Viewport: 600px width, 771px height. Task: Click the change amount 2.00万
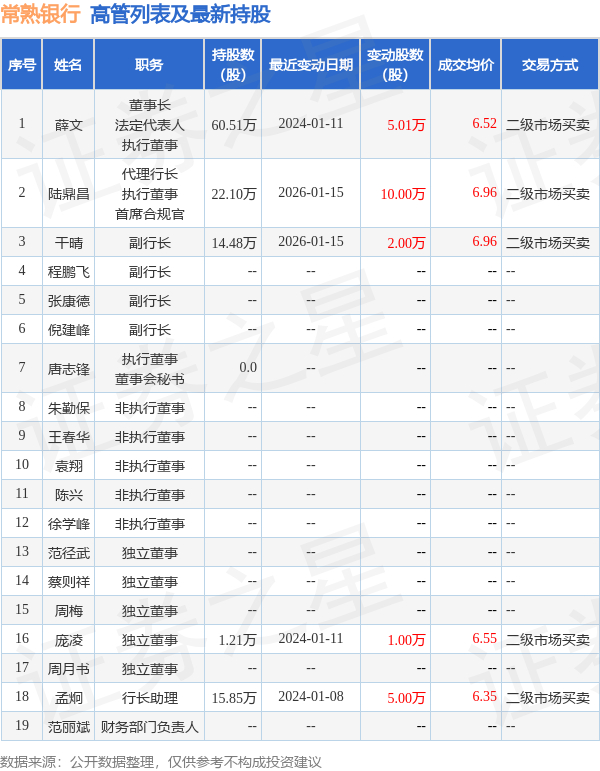406,242
